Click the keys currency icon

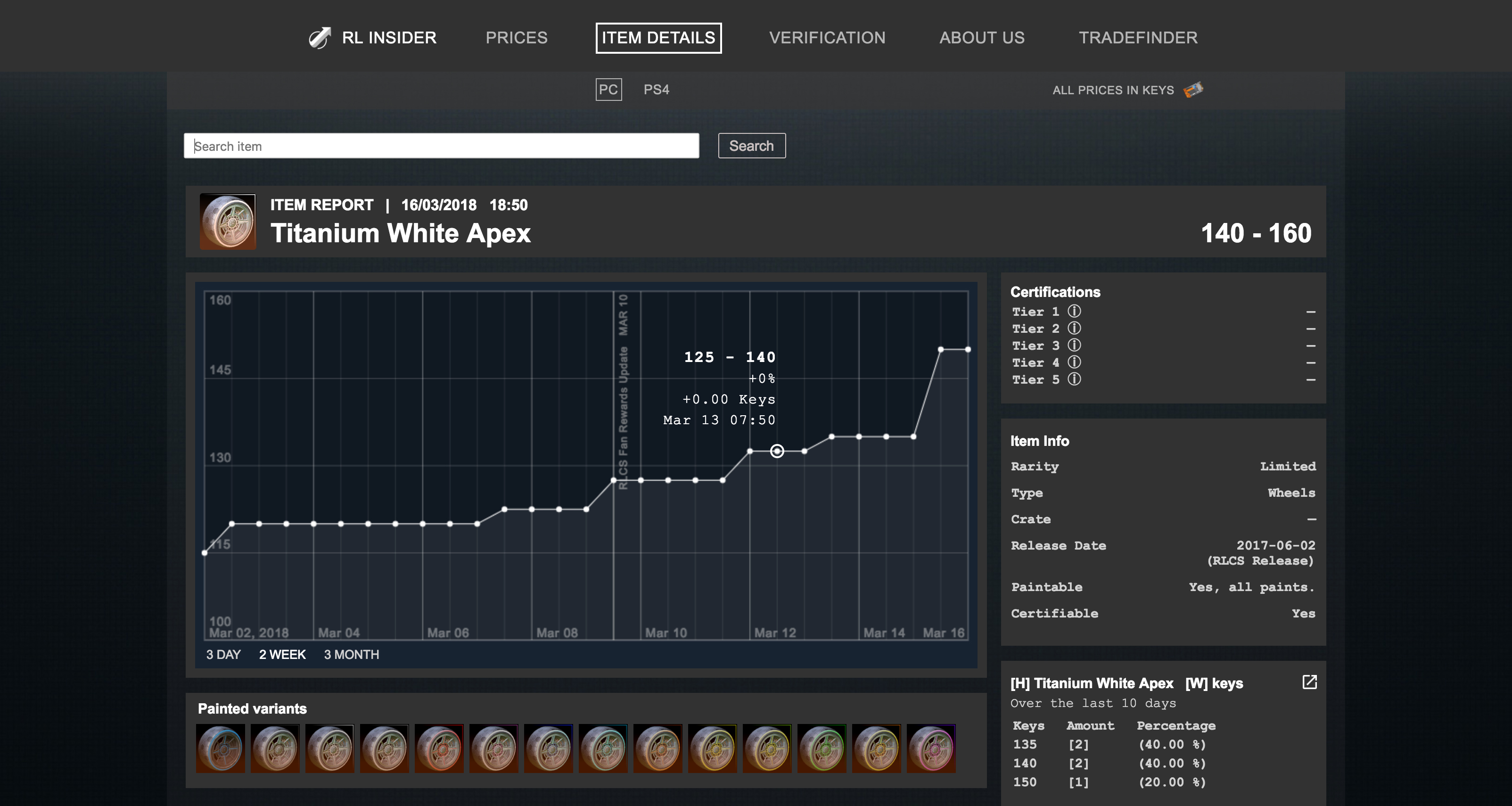(x=1193, y=90)
